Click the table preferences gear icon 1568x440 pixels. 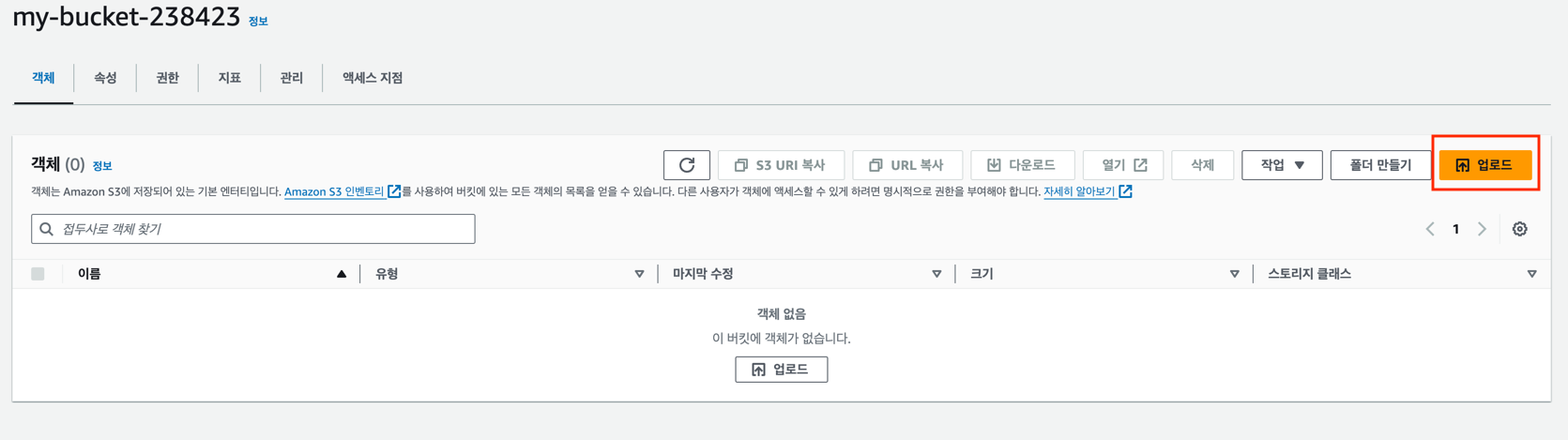[x=1519, y=229]
